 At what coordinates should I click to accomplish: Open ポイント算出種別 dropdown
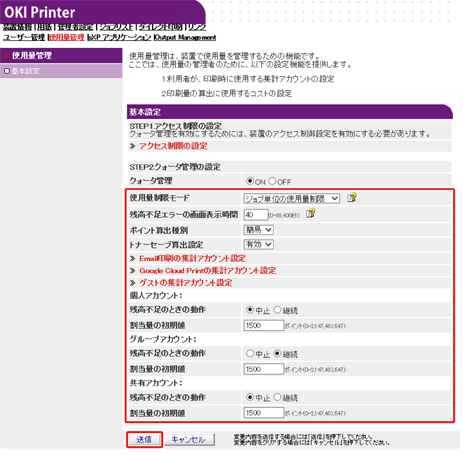[259, 230]
